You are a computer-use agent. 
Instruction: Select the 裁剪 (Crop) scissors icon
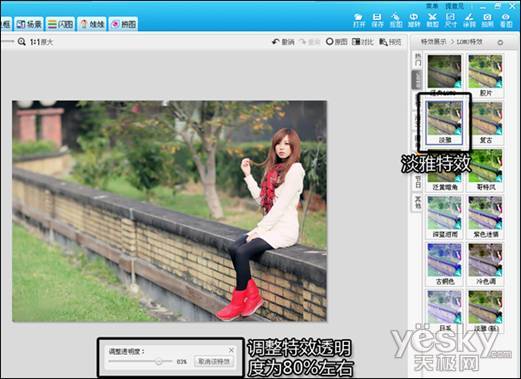[433, 21]
